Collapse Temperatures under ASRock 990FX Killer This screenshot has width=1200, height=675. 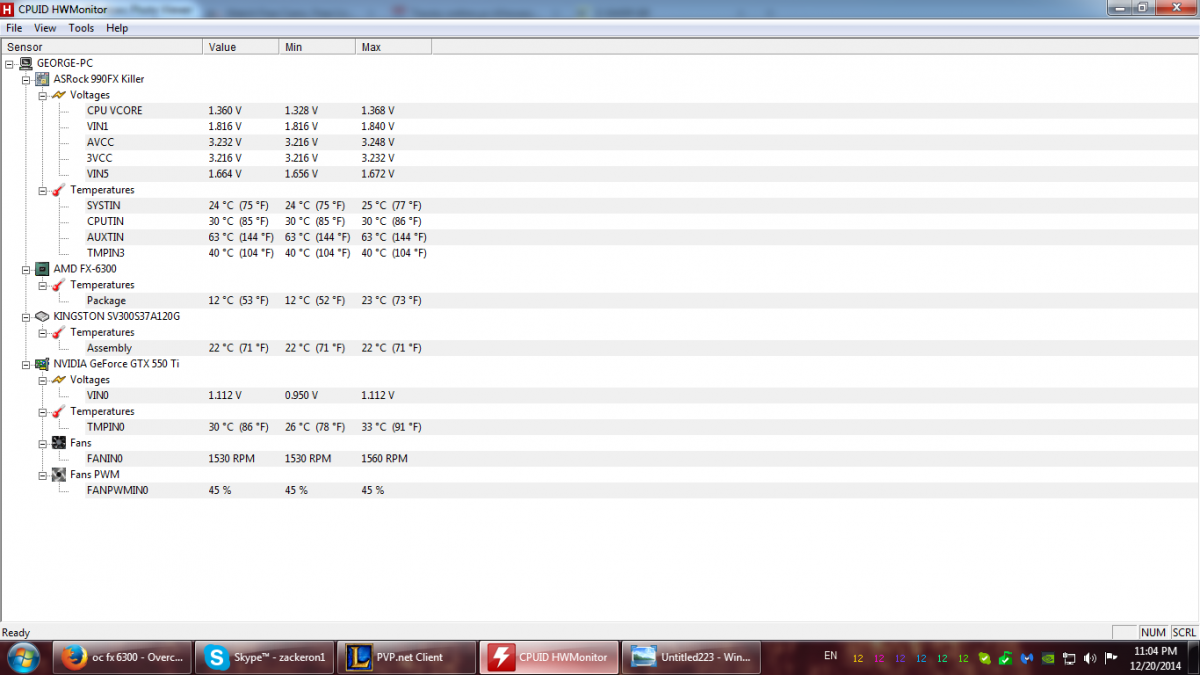tap(42, 190)
